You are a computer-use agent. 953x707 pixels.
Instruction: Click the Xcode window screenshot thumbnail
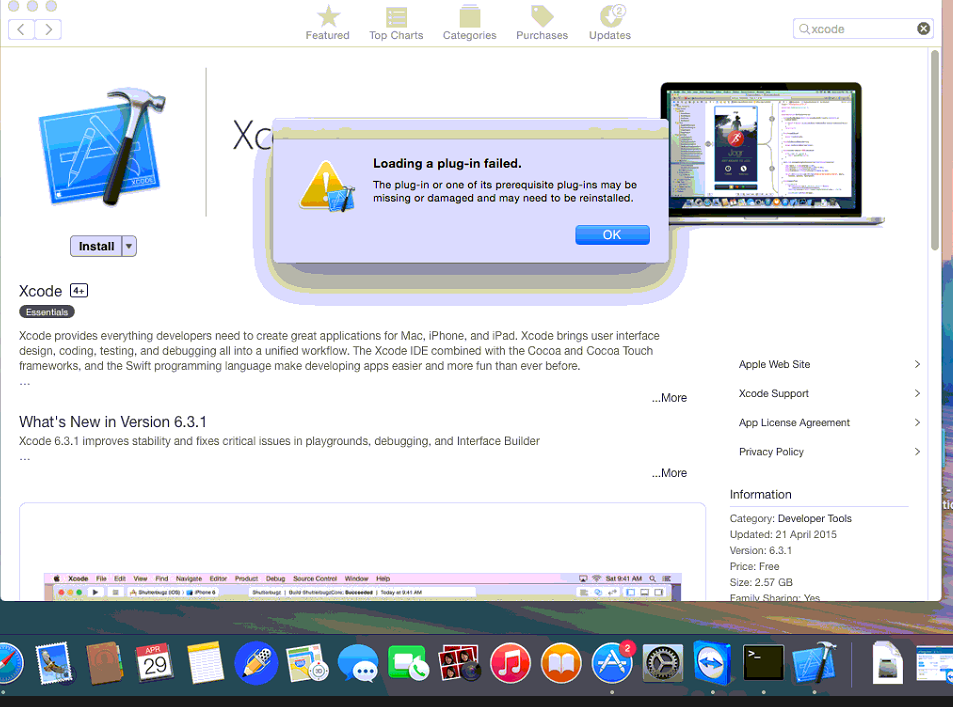point(362,587)
